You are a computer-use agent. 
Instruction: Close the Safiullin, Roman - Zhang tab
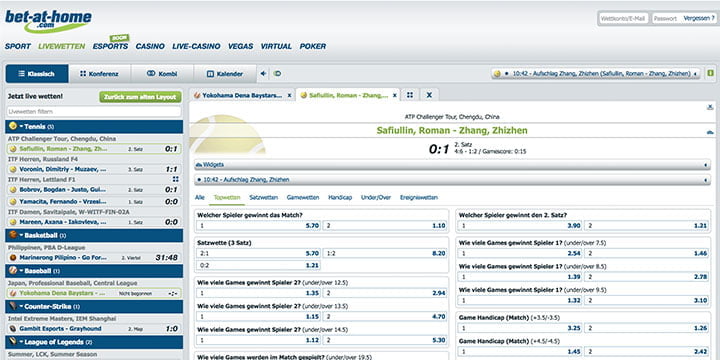(395, 96)
